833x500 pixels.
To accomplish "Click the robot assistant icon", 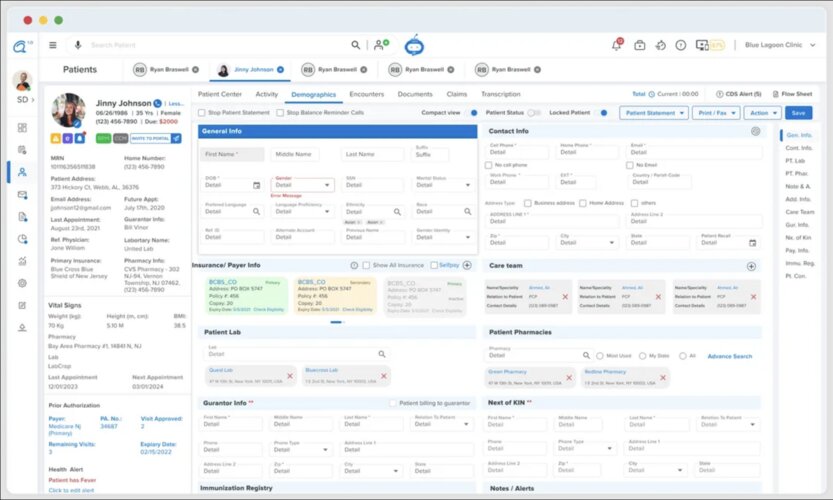I will [414, 45].
